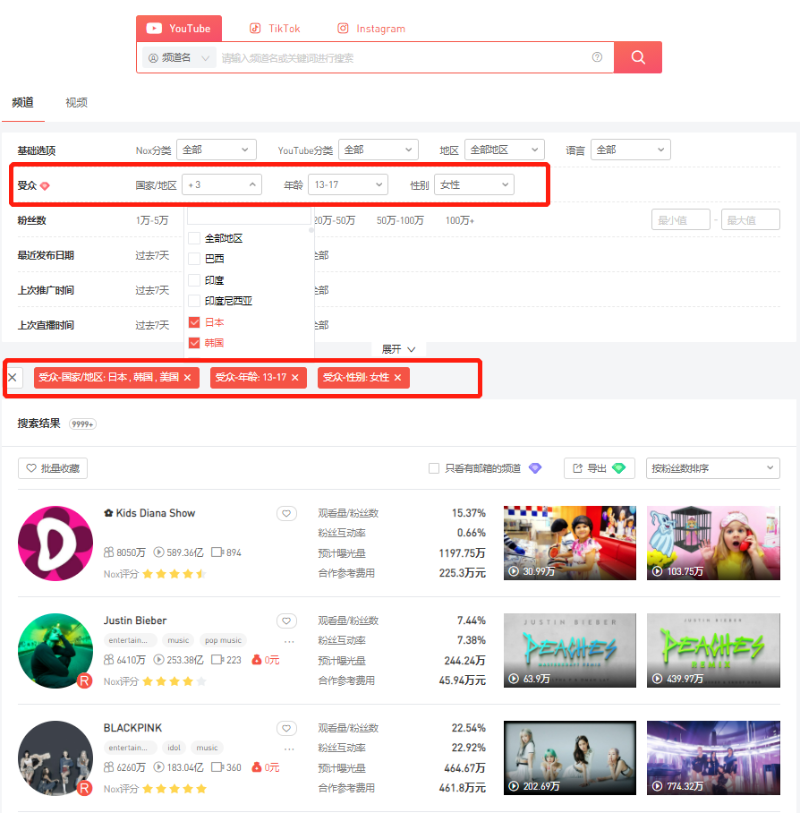Click heart icon next to BLACKPINK
Image resolution: width=800 pixels, height=813 pixels.
click(x=287, y=728)
